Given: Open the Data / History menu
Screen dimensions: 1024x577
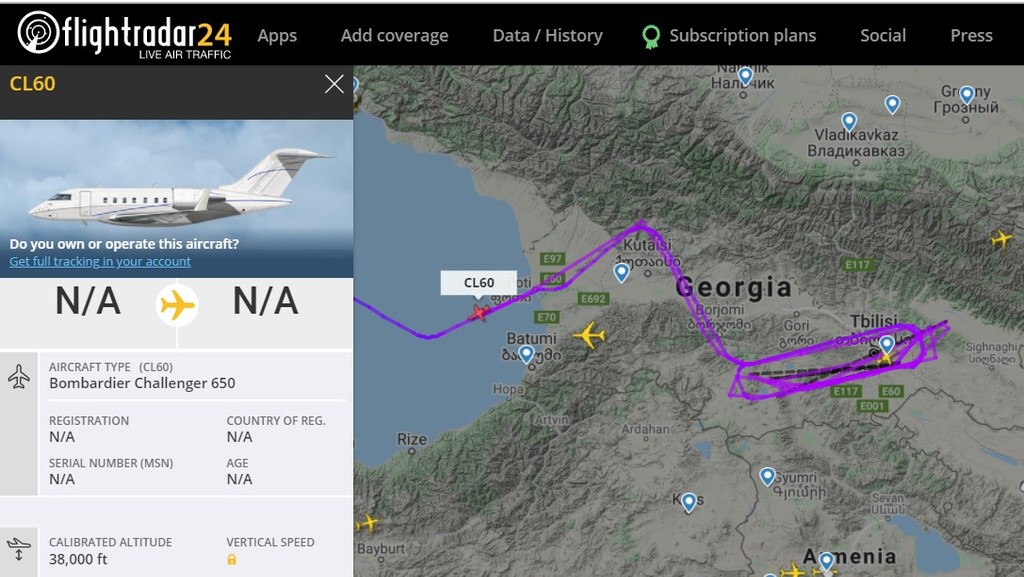Looking at the screenshot, I should 547,36.
